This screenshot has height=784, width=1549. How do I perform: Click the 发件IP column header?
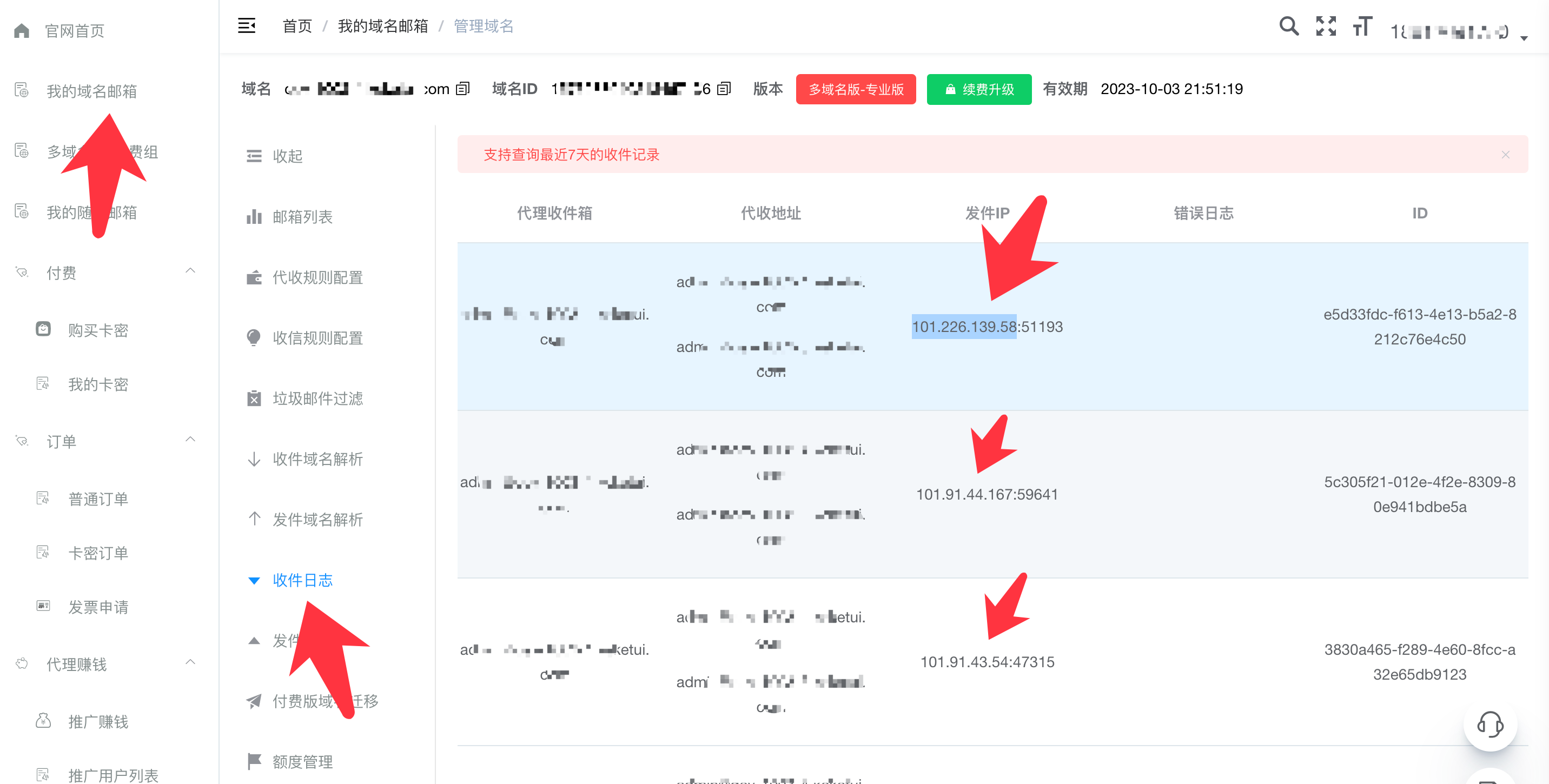987,213
